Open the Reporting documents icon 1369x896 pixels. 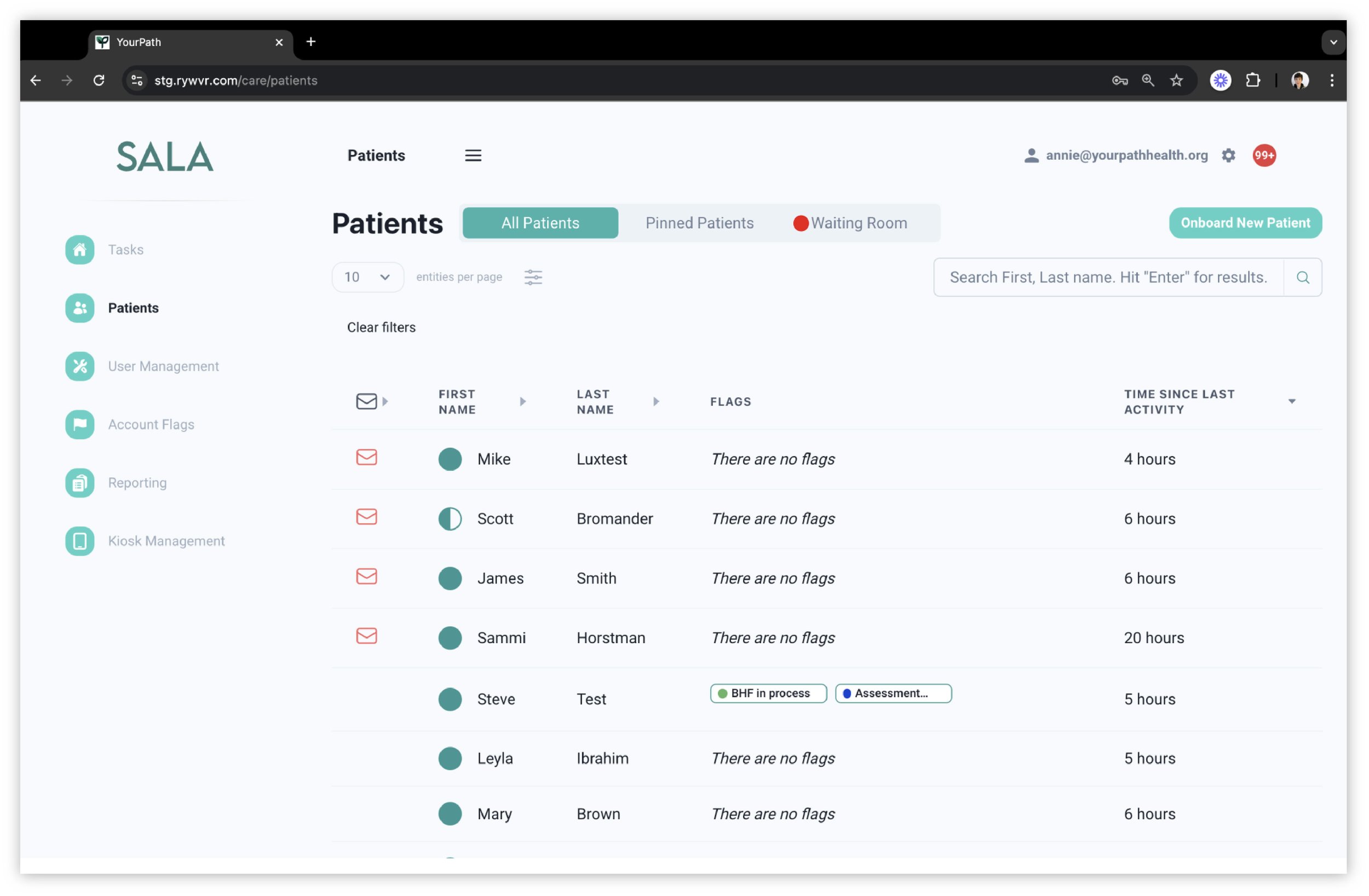(x=79, y=483)
